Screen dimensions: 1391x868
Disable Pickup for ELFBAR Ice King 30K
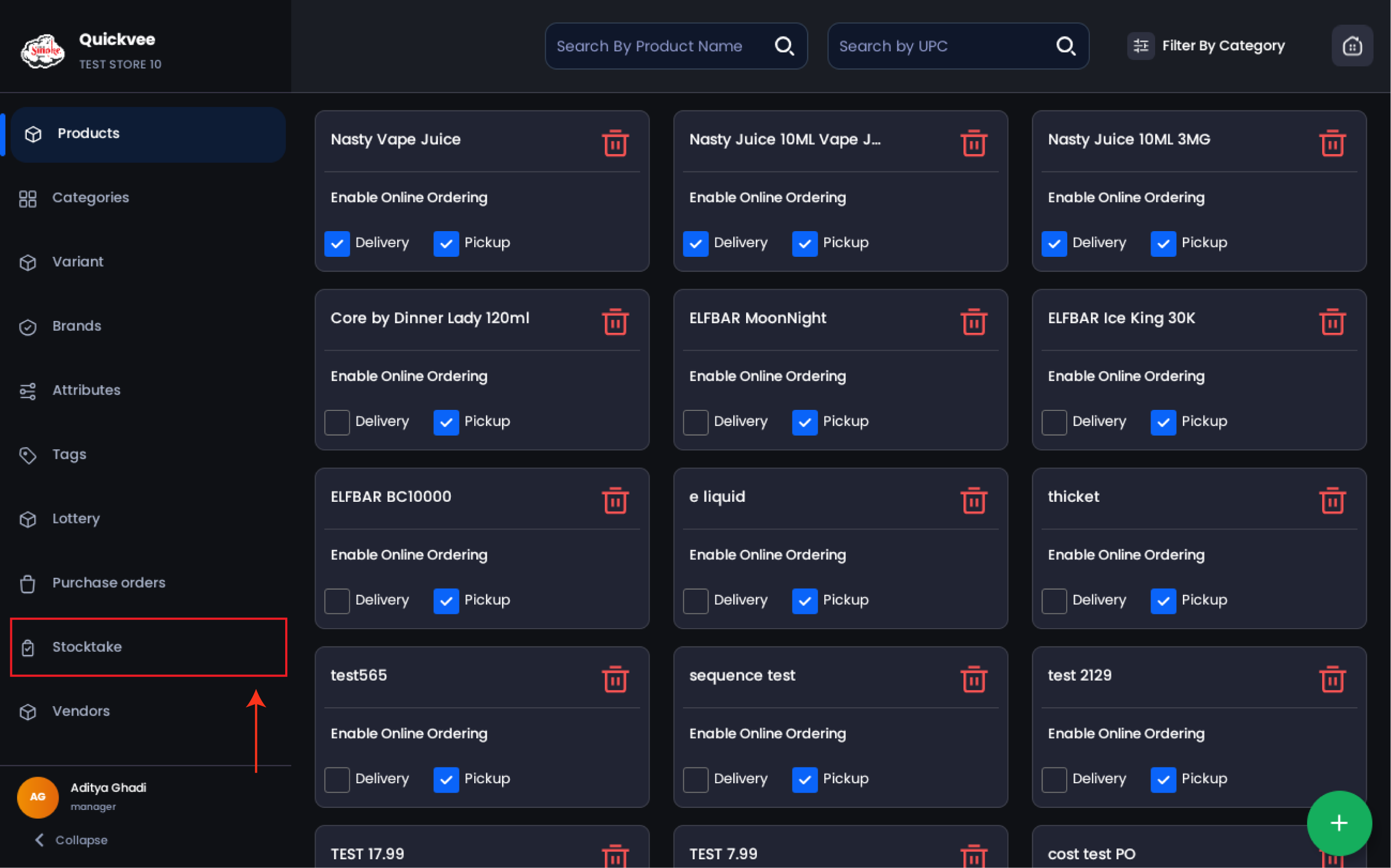coord(1163,423)
